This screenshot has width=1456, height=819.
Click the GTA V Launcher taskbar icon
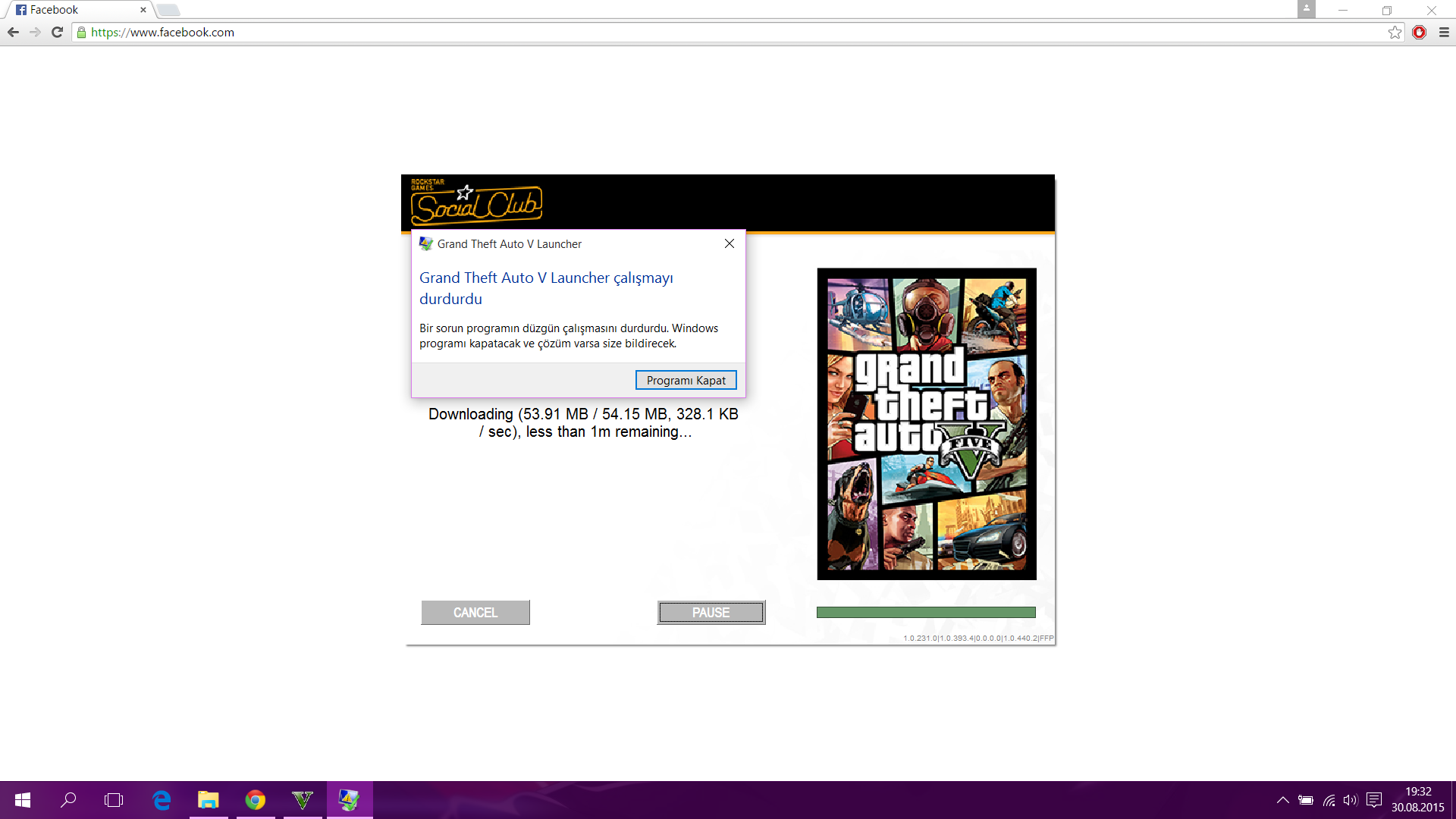pyautogui.click(x=350, y=800)
